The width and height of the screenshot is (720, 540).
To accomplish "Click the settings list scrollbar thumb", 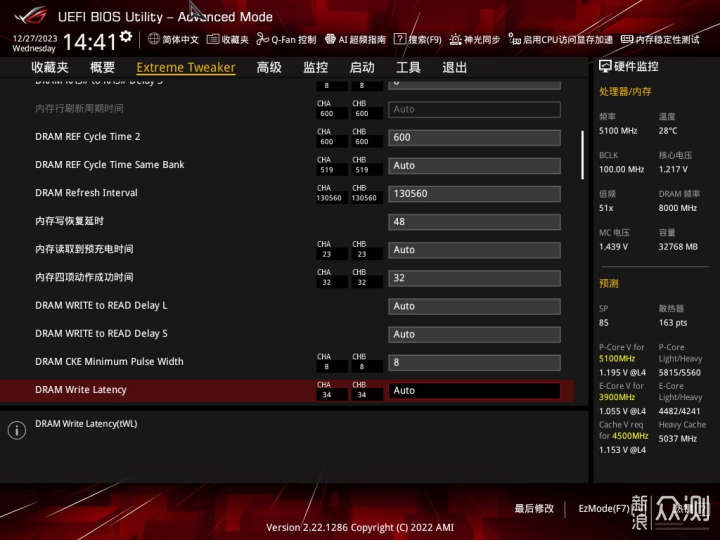I will (x=582, y=155).
